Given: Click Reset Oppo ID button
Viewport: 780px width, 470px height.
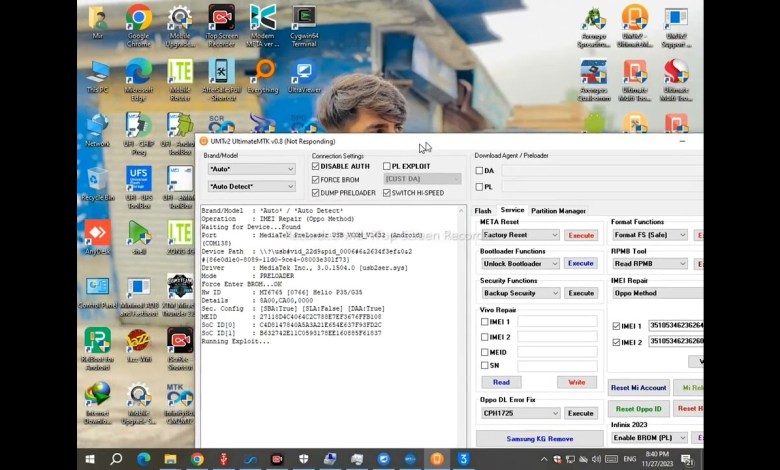Looking at the screenshot, I should (639, 409).
